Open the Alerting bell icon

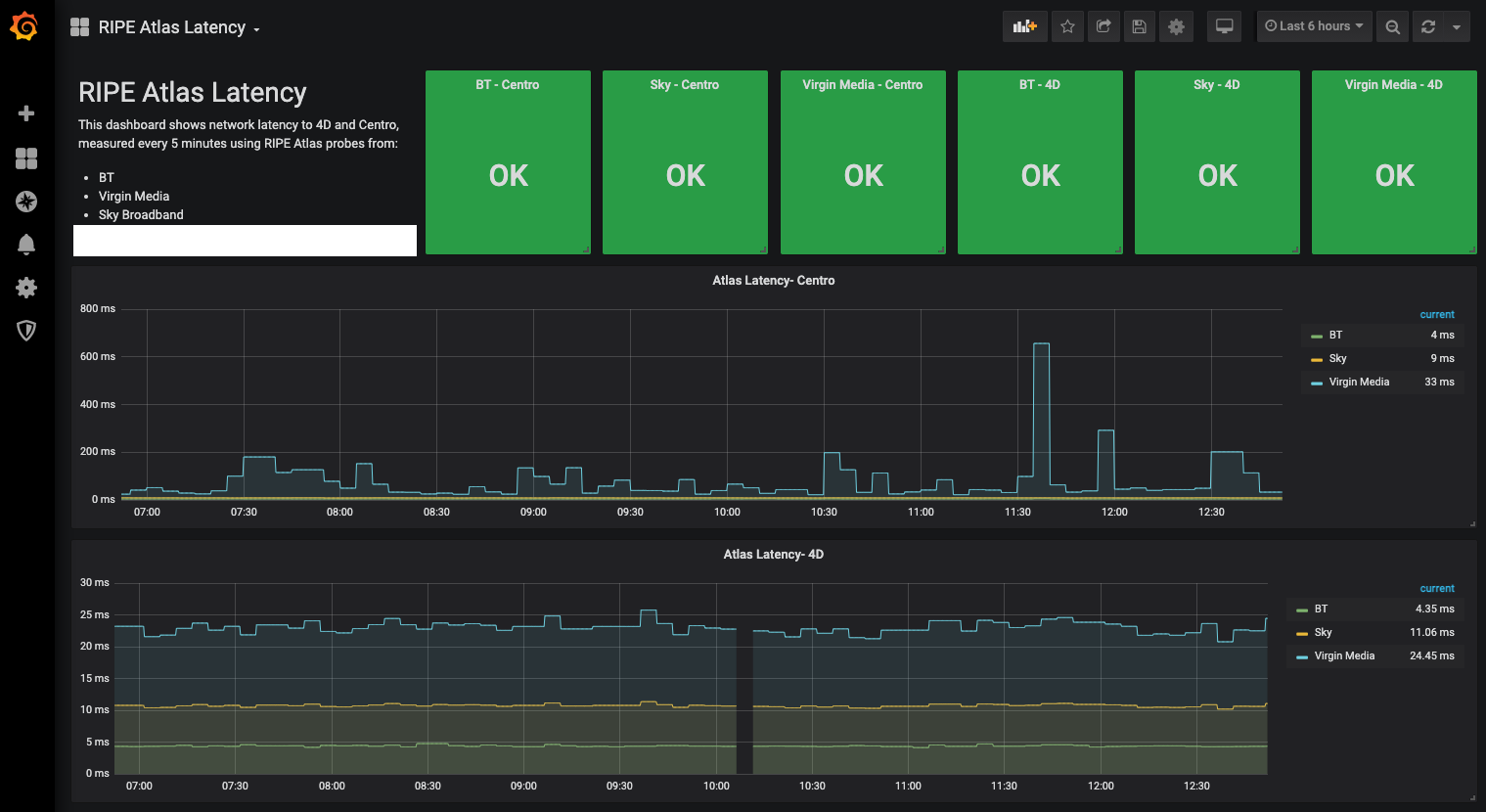pyautogui.click(x=26, y=244)
